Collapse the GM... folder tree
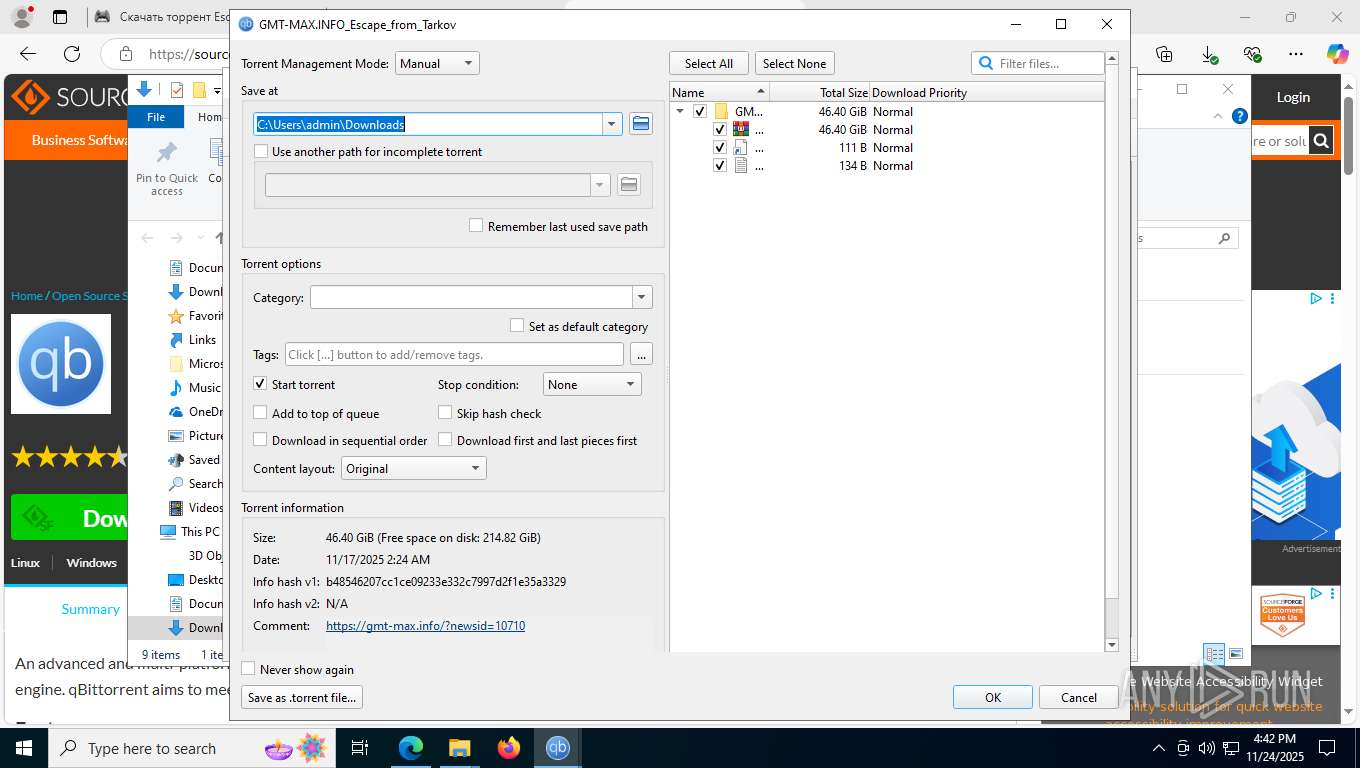1360x768 pixels. click(680, 111)
